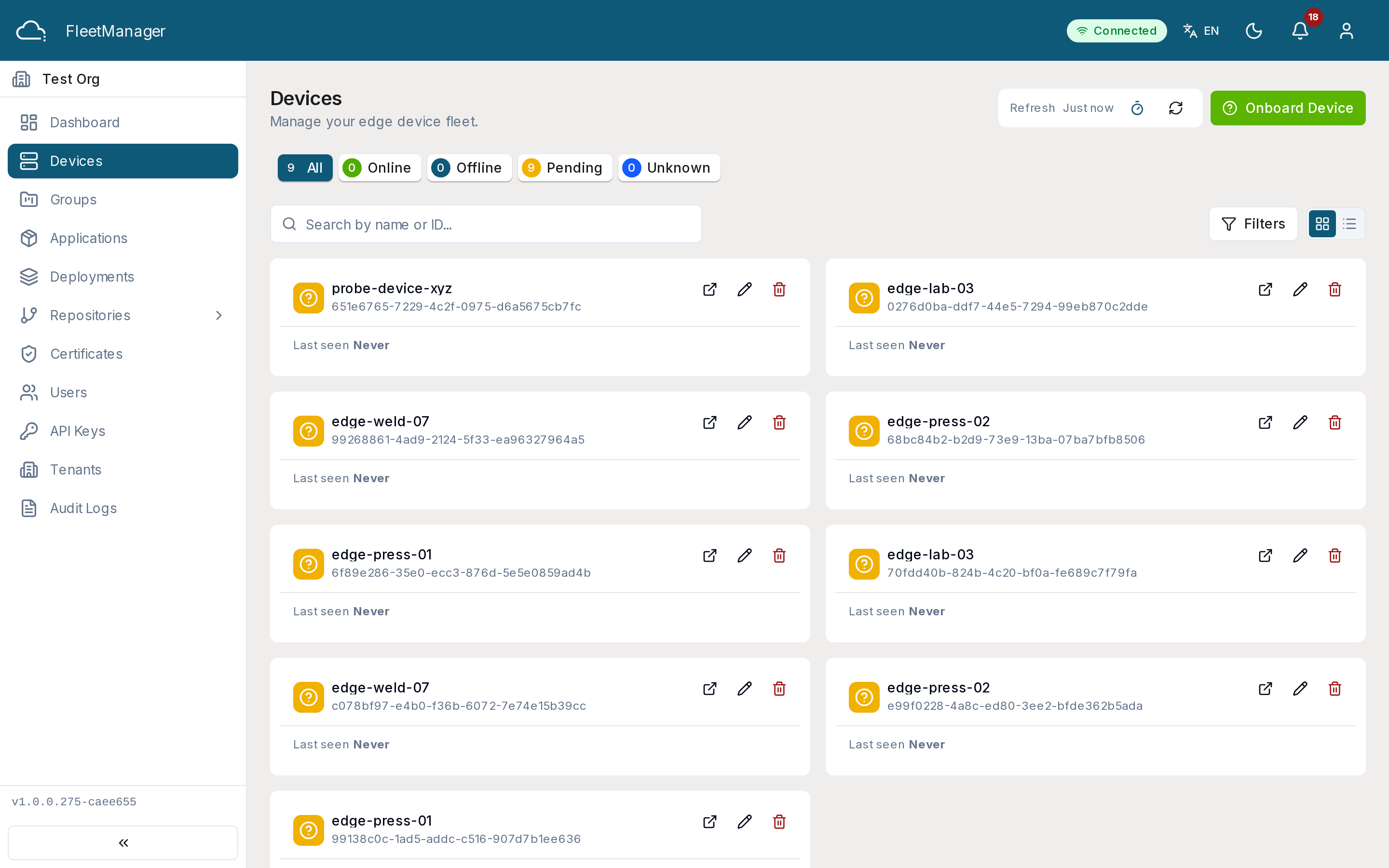
Task: Click the probe-device-xyz device name
Action: (392, 288)
